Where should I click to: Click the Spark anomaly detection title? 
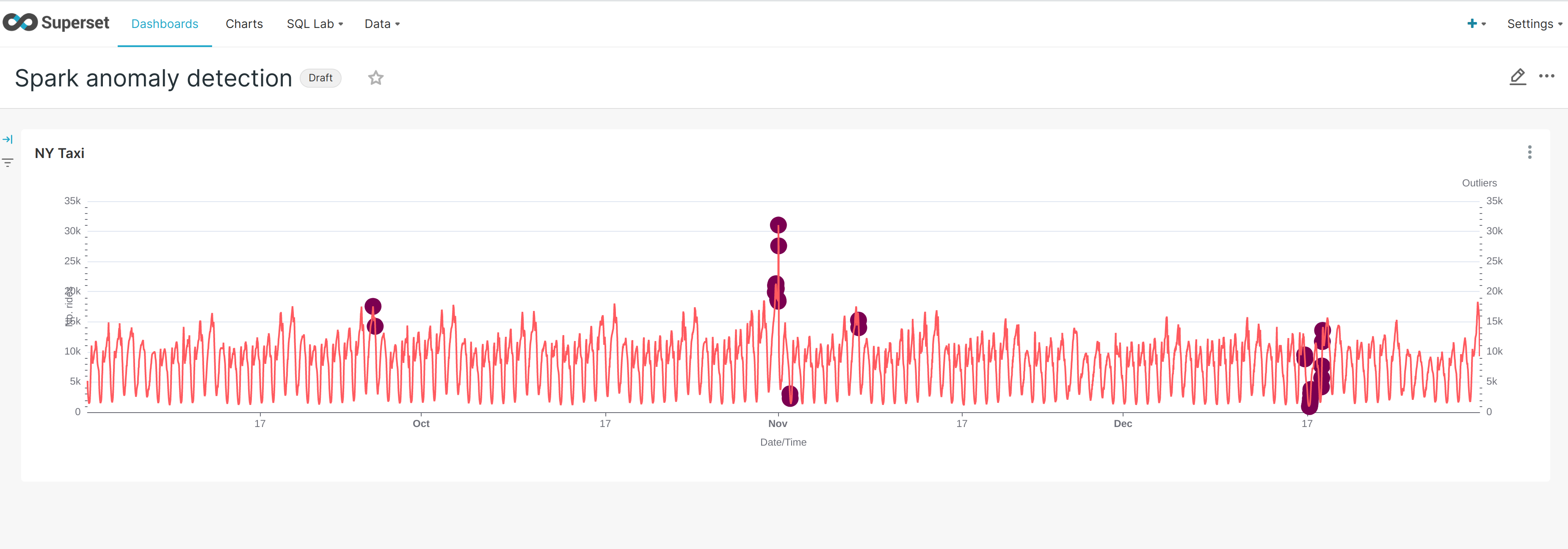(x=153, y=78)
